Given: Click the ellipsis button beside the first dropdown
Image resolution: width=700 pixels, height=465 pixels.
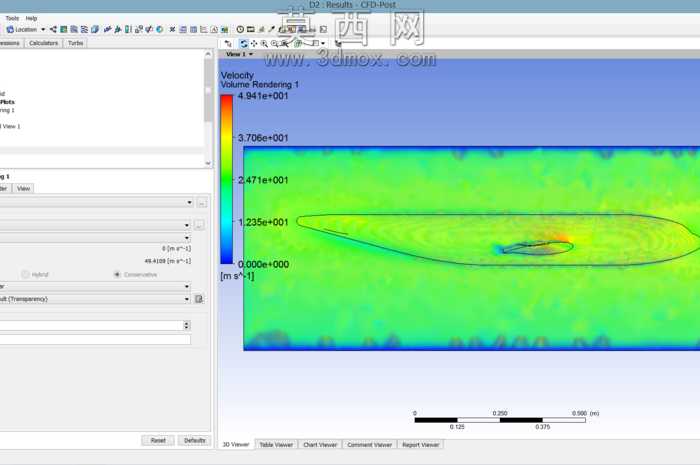Looking at the screenshot, I should [202, 203].
